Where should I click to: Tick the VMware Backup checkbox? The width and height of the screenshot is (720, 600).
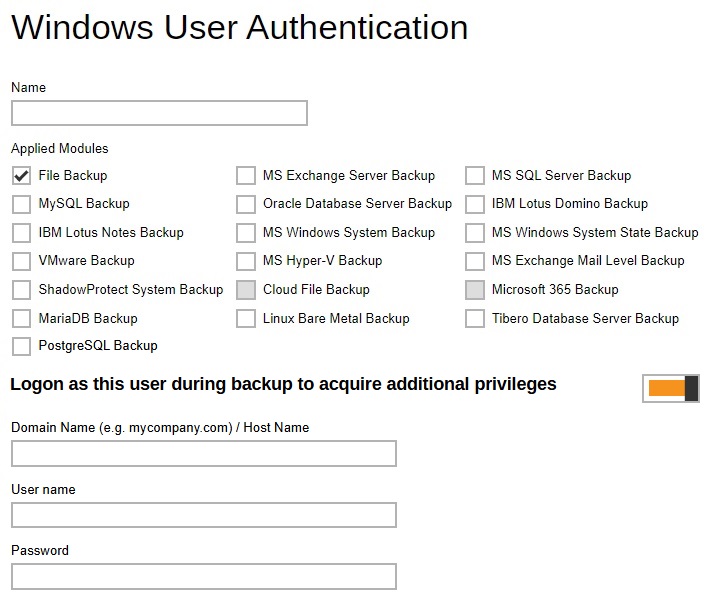click(x=22, y=261)
